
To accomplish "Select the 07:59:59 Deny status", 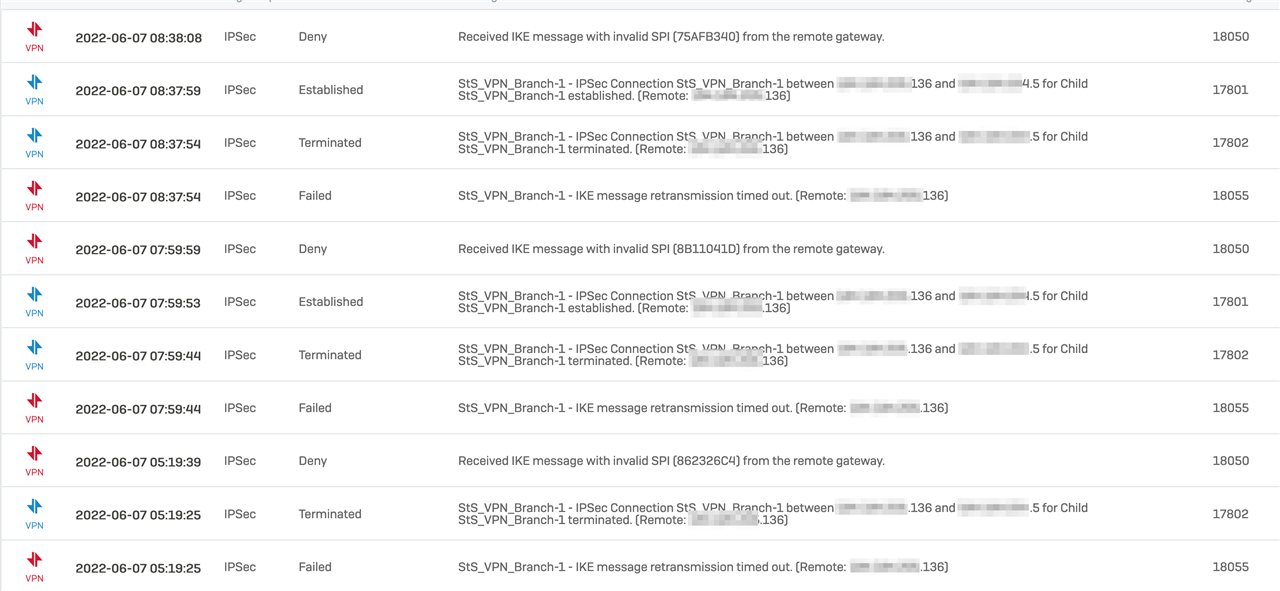I will pos(313,249).
